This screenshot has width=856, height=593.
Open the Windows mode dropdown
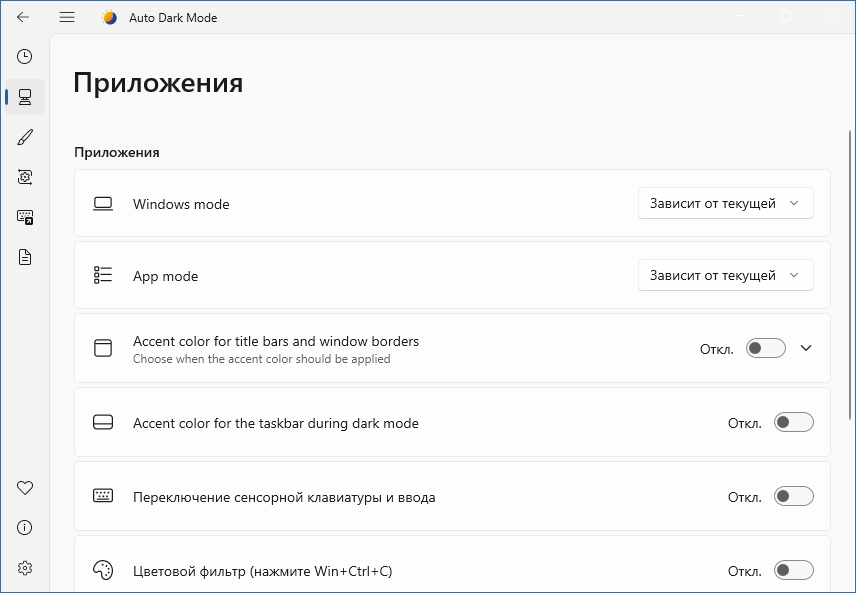pos(725,203)
